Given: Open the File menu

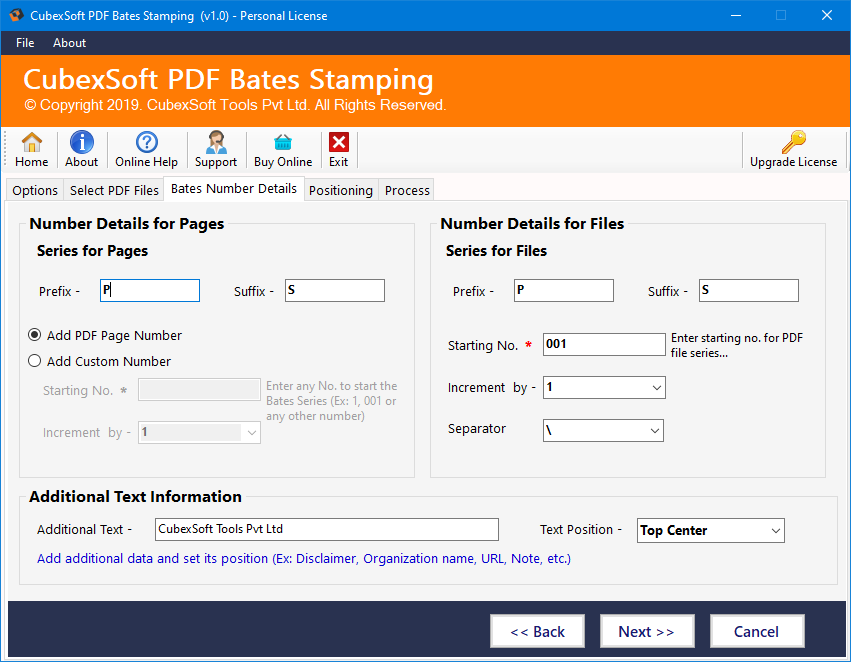Looking at the screenshot, I should point(25,43).
